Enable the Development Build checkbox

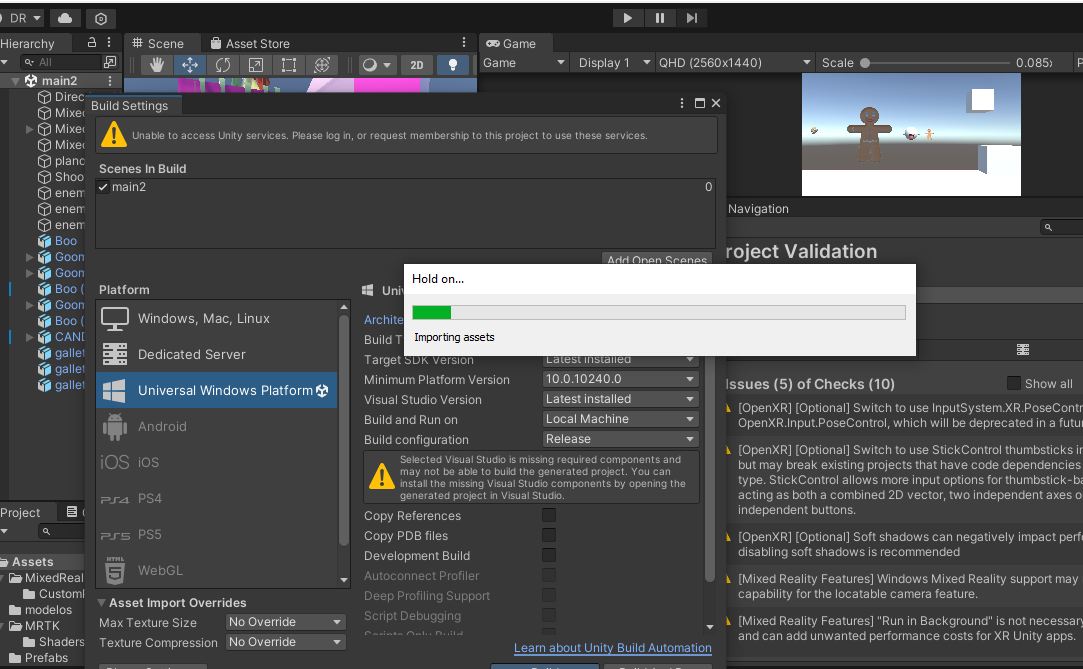click(549, 555)
